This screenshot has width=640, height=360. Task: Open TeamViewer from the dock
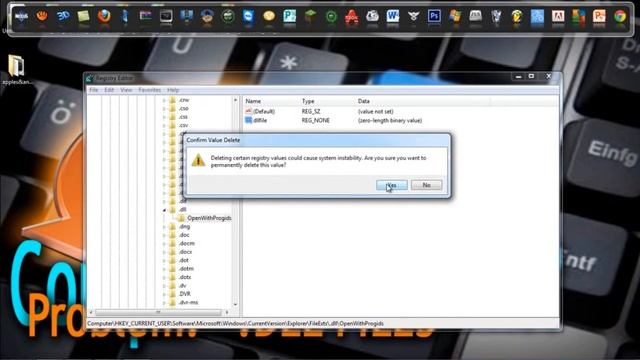pos(248,16)
